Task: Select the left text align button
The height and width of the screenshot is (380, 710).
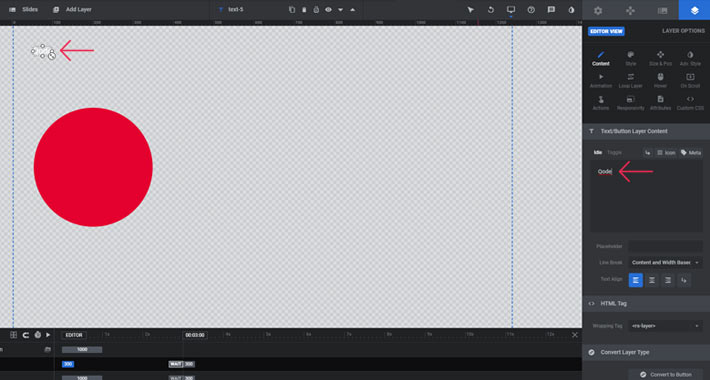Action: (636, 280)
